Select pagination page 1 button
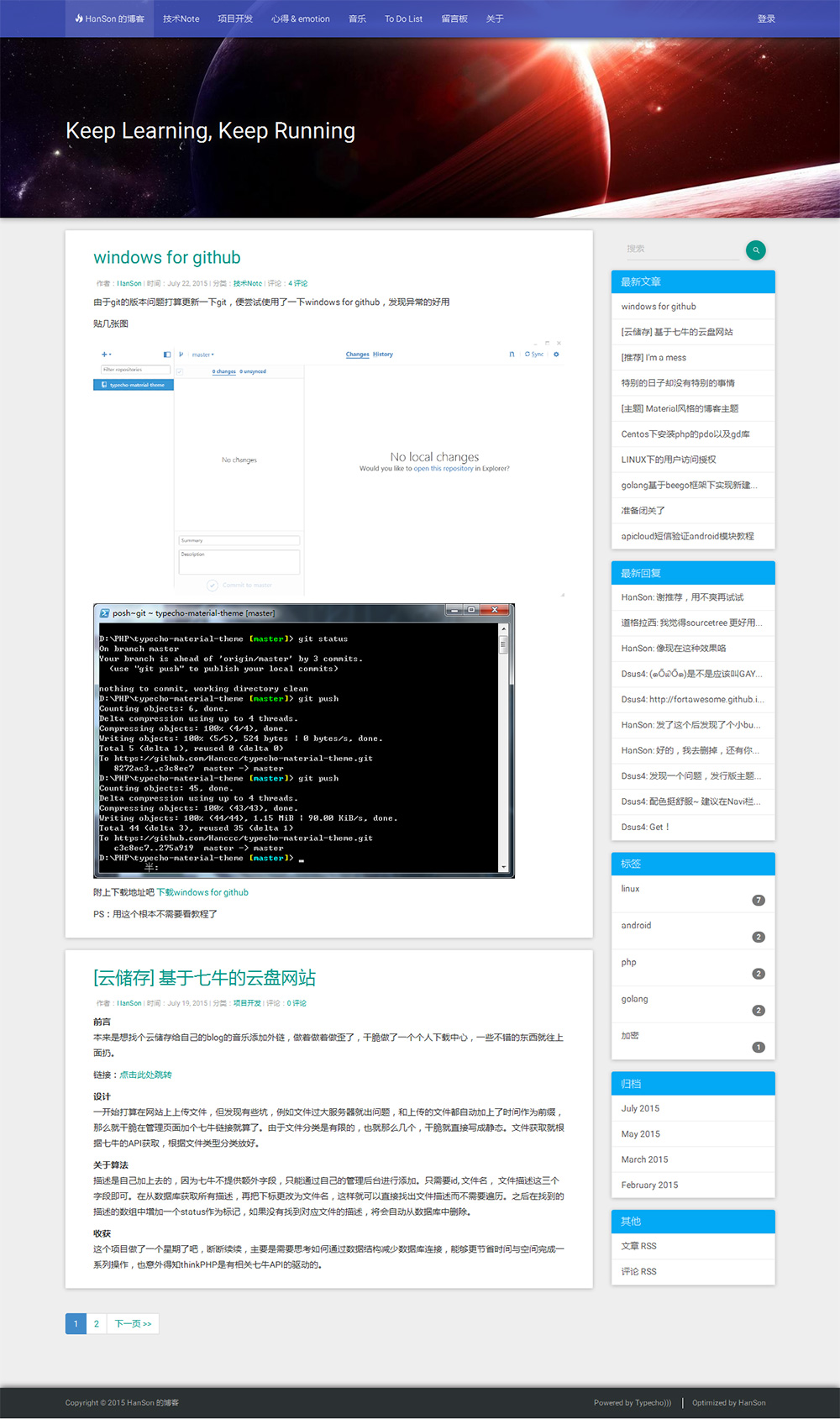The image size is (840, 1419). 76,1324
